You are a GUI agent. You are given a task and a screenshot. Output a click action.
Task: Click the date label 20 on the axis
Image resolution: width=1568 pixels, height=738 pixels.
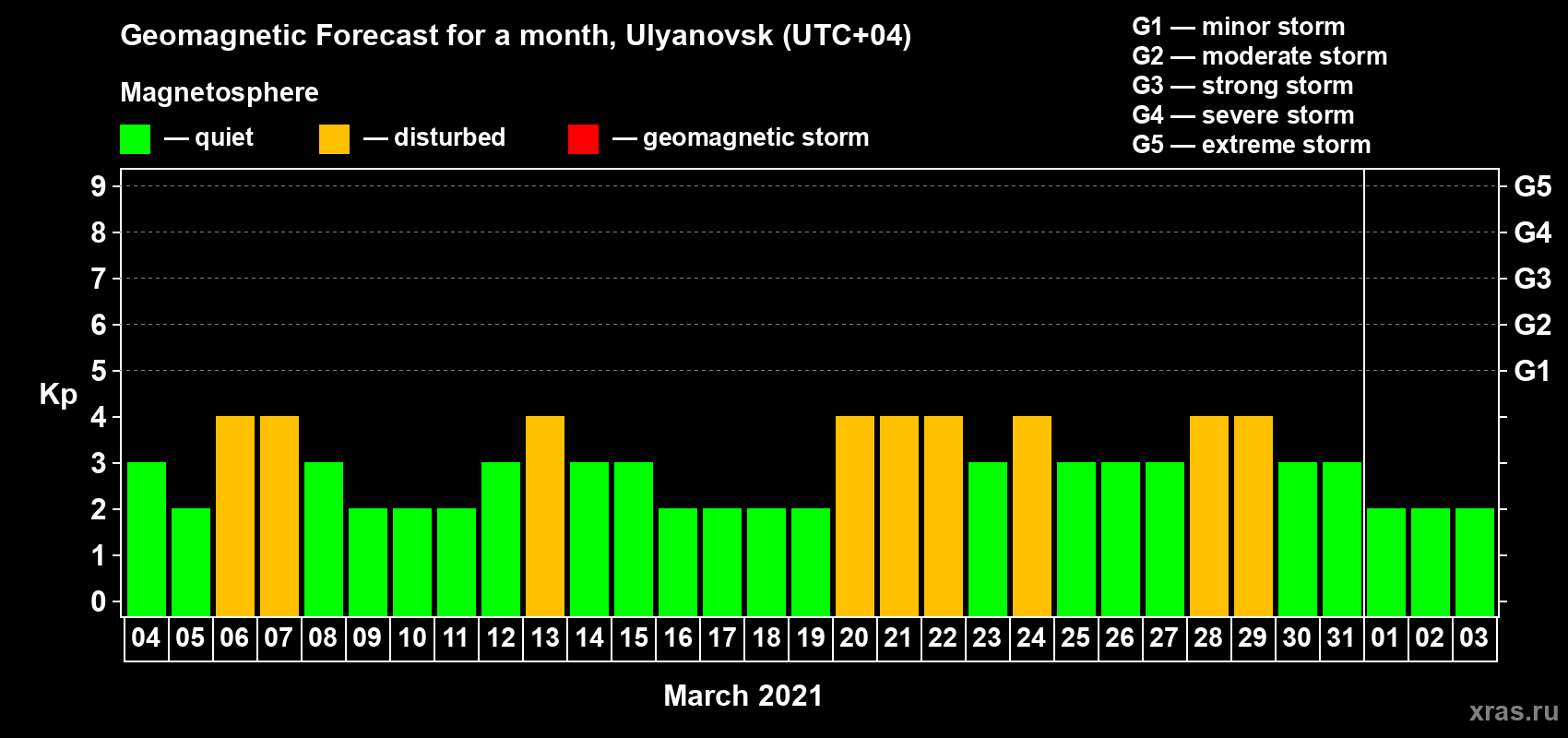coord(854,638)
